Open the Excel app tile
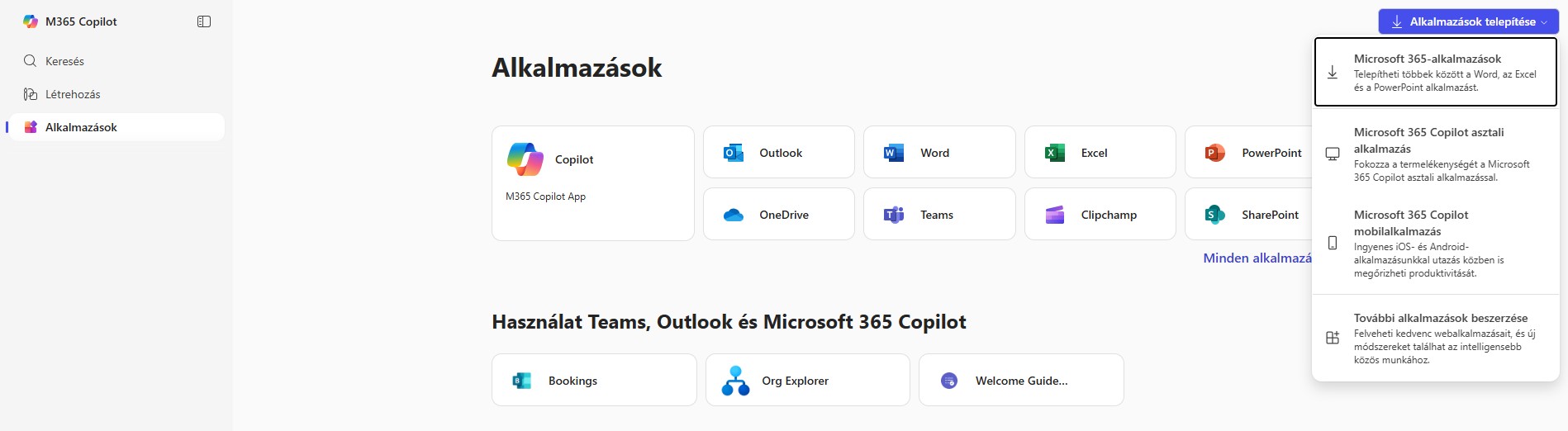The width and height of the screenshot is (1568, 431). click(x=1099, y=153)
